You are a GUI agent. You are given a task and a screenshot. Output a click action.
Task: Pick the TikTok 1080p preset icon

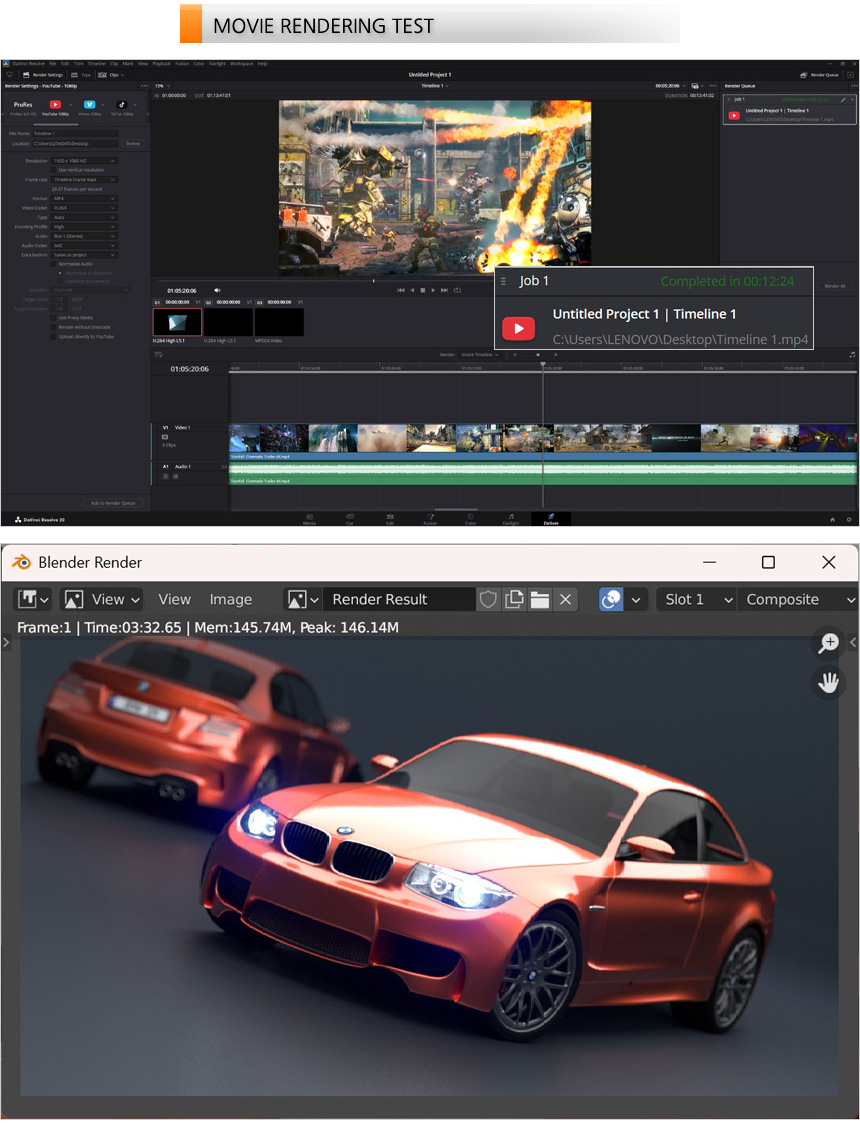(x=121, y=104)
